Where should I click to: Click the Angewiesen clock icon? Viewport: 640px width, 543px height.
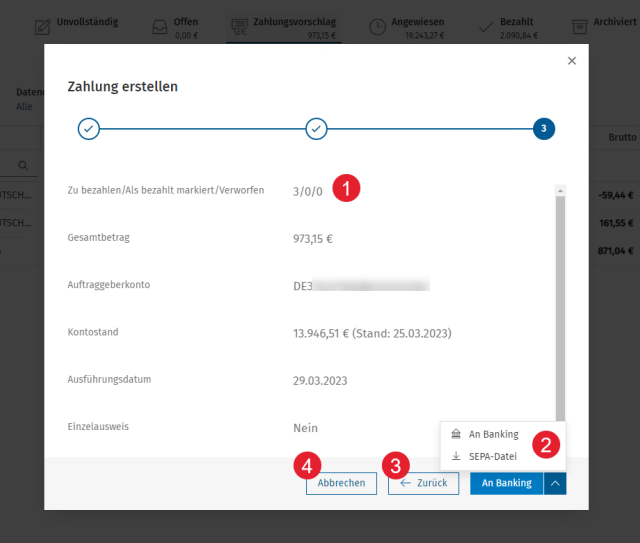(x=378, y=27)
